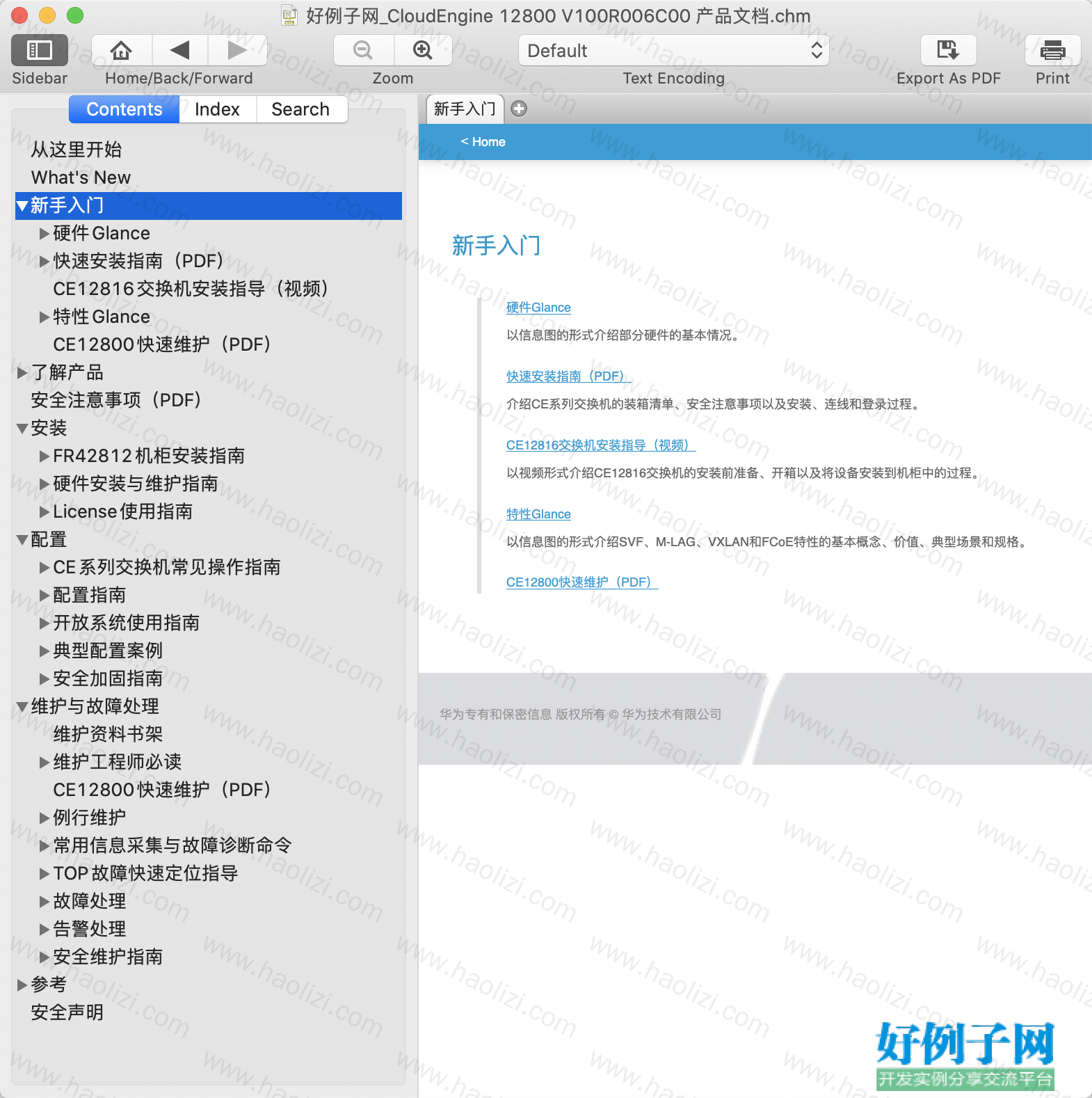Select CE12800 快速维护 under 维护与故障处理
The width and height of the screenshot is (1092, 1098).
coord(162,790)
